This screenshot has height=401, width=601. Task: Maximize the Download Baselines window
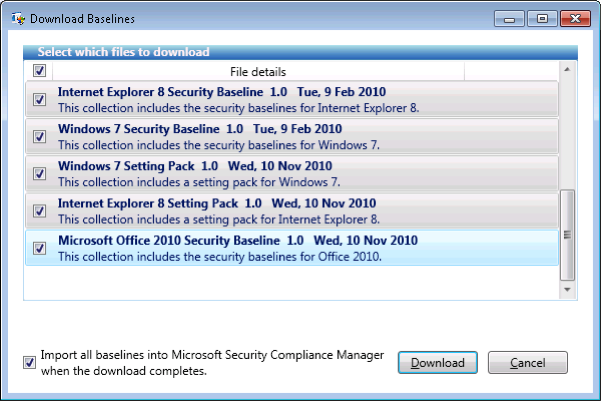pyautogui.click(x=542, y=18)
